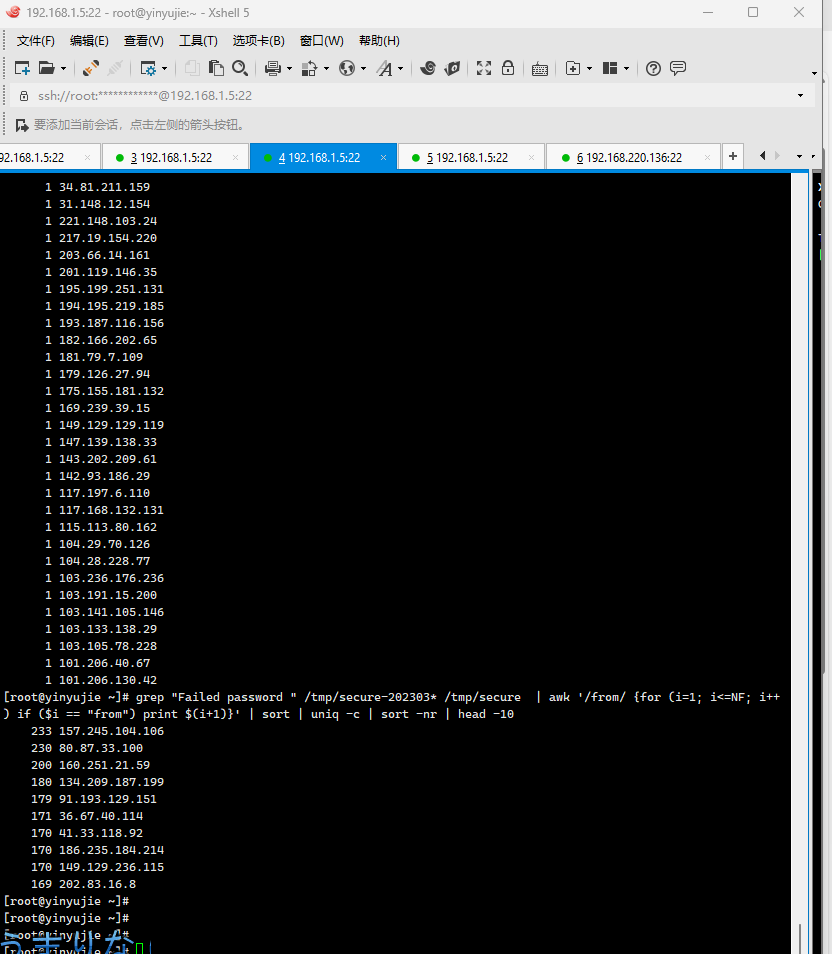This screenshot has height=954, width=832.
Task: Click IP 202.83.16.8 in output
Action: click(x=97, y=884)
